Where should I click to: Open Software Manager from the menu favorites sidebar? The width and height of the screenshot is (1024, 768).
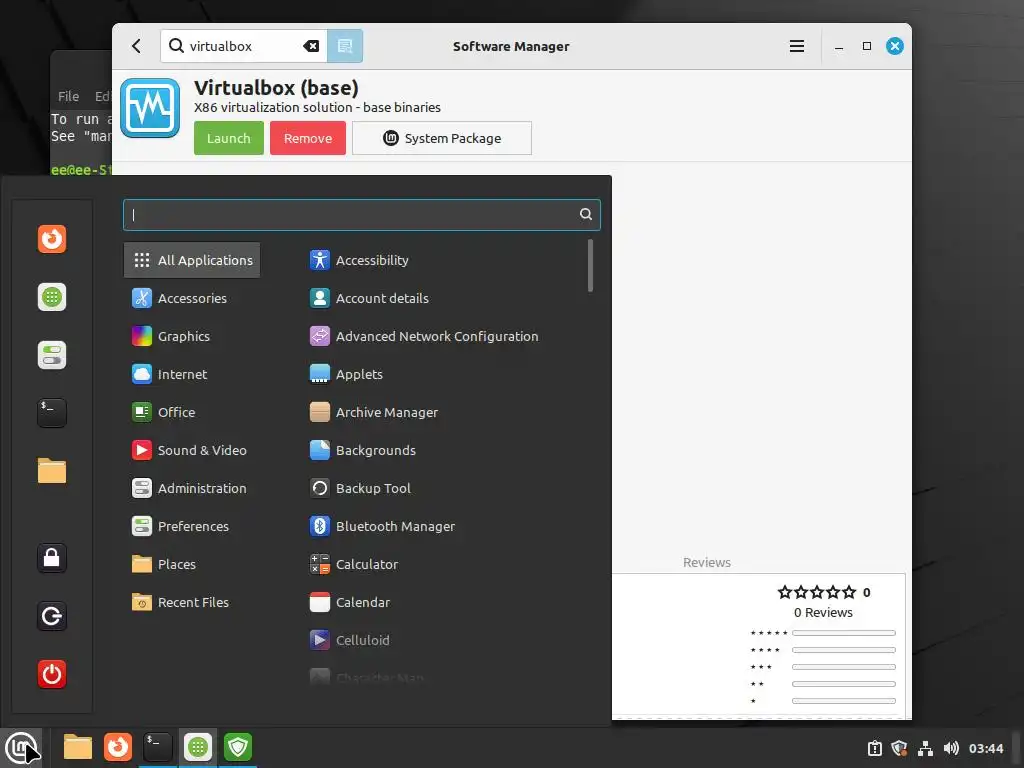pyautogui.click(x=52, y=297)
